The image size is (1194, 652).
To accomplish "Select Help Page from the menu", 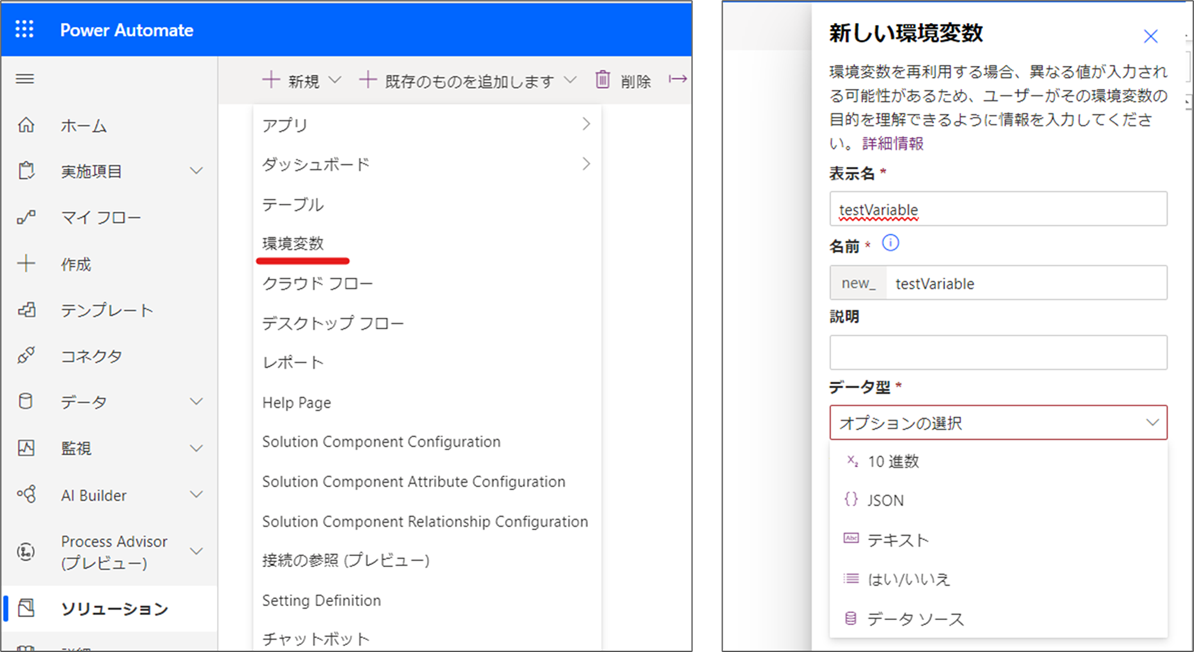I will click(427, 402).
